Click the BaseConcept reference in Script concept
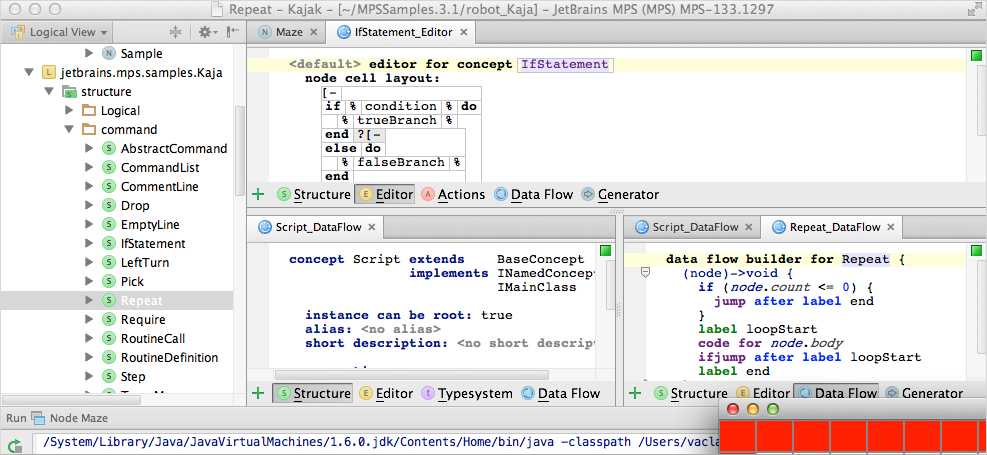The height and width of the screenshot is (455, 987). [x=541, y=259]
